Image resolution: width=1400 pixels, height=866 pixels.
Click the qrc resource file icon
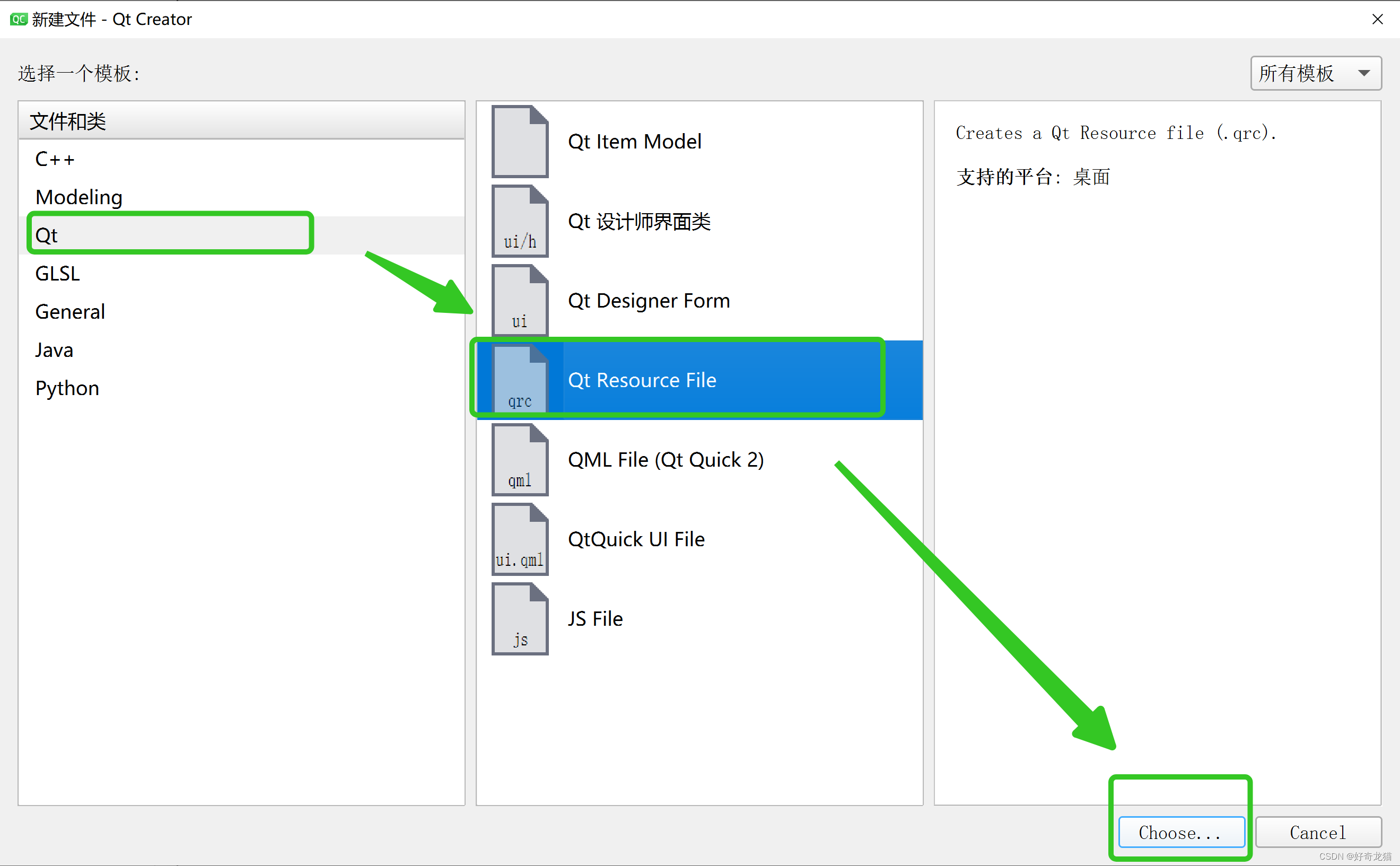(x=519, y=380)
